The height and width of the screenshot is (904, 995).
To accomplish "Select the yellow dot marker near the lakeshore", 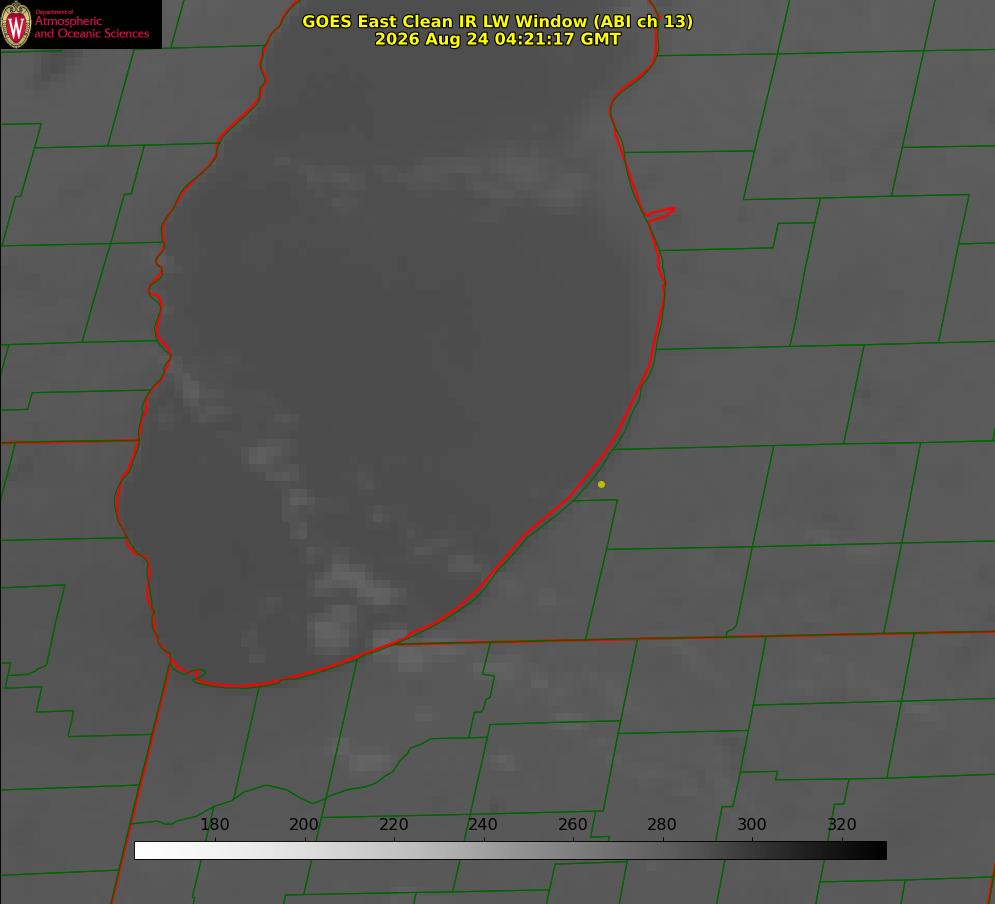I will [x=601, y=484].
